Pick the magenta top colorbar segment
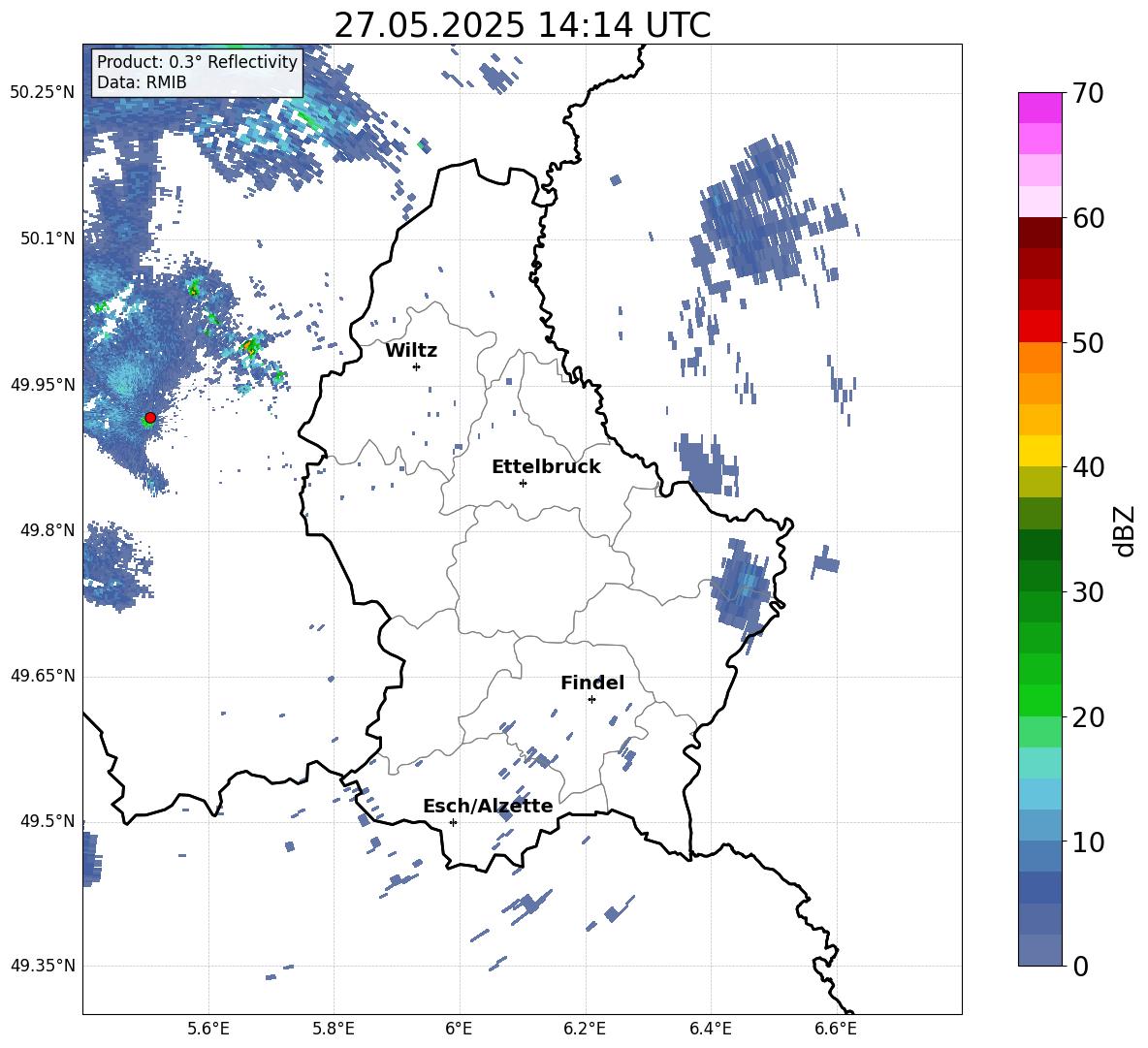1148x1048 pixels. click(x=1039, y=109)
